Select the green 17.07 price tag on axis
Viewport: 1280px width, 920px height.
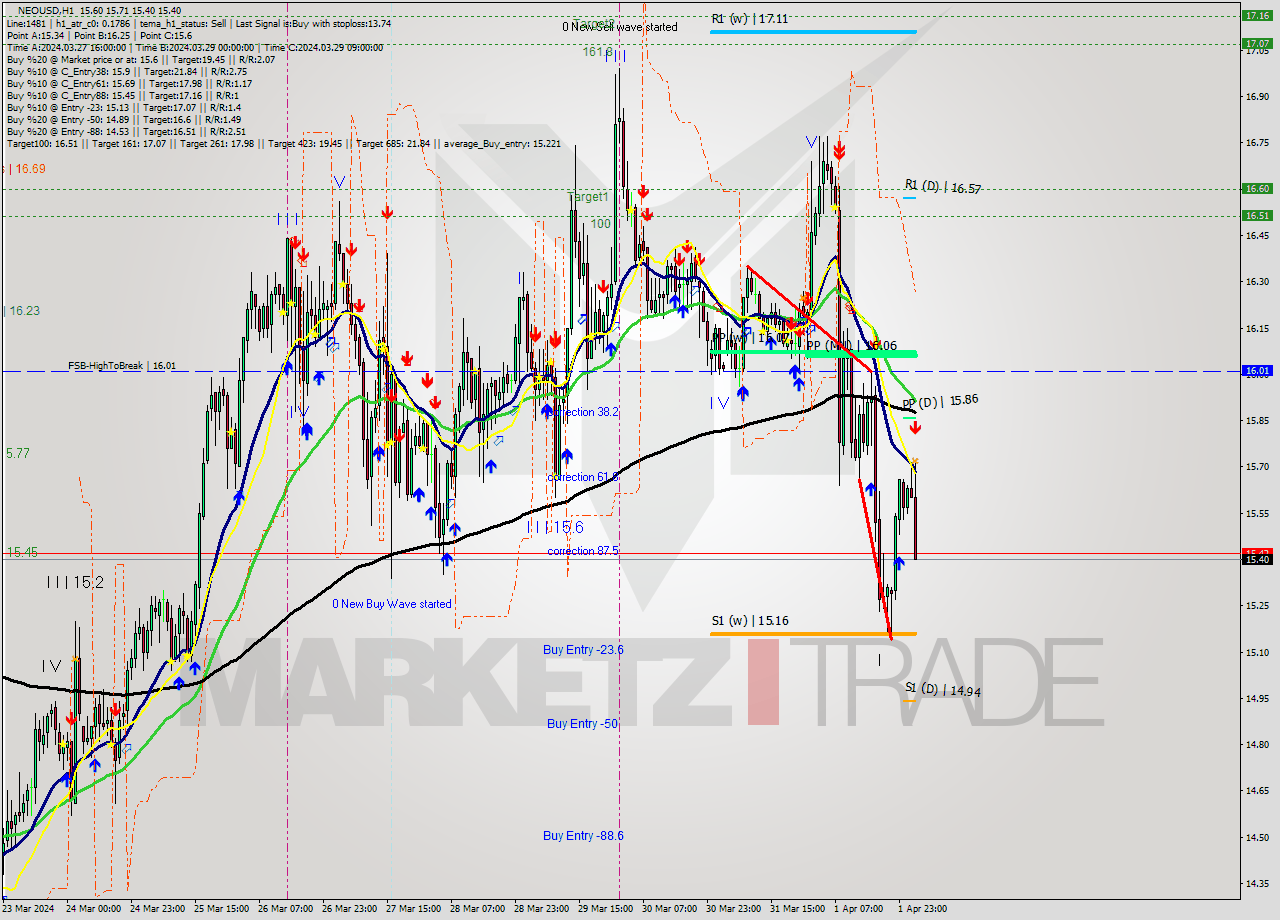1256,43
